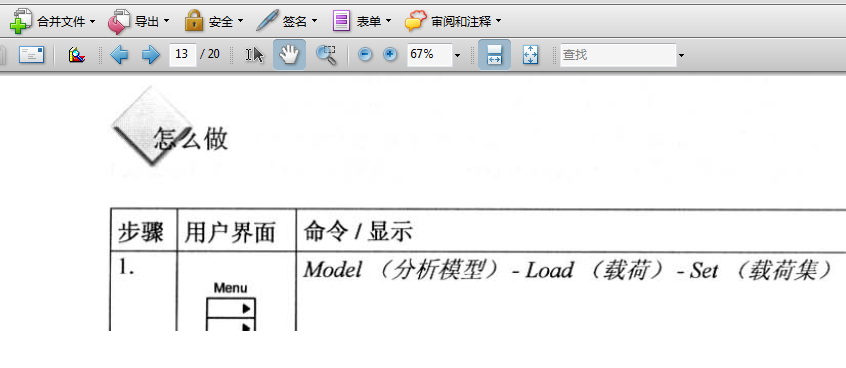Expand the zoom percentage dropdown arrow
846x368 pixels.
(458, 55)
